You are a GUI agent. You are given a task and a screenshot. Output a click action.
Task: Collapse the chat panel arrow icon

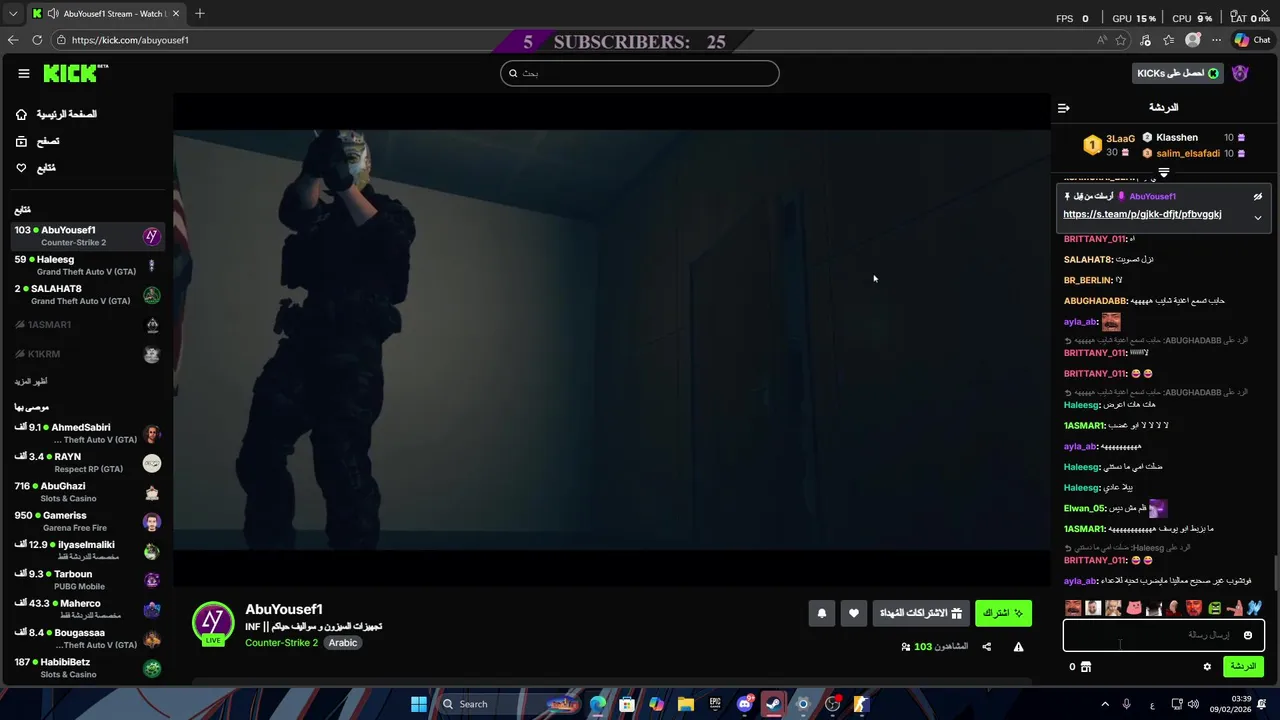coord(1064,107)
